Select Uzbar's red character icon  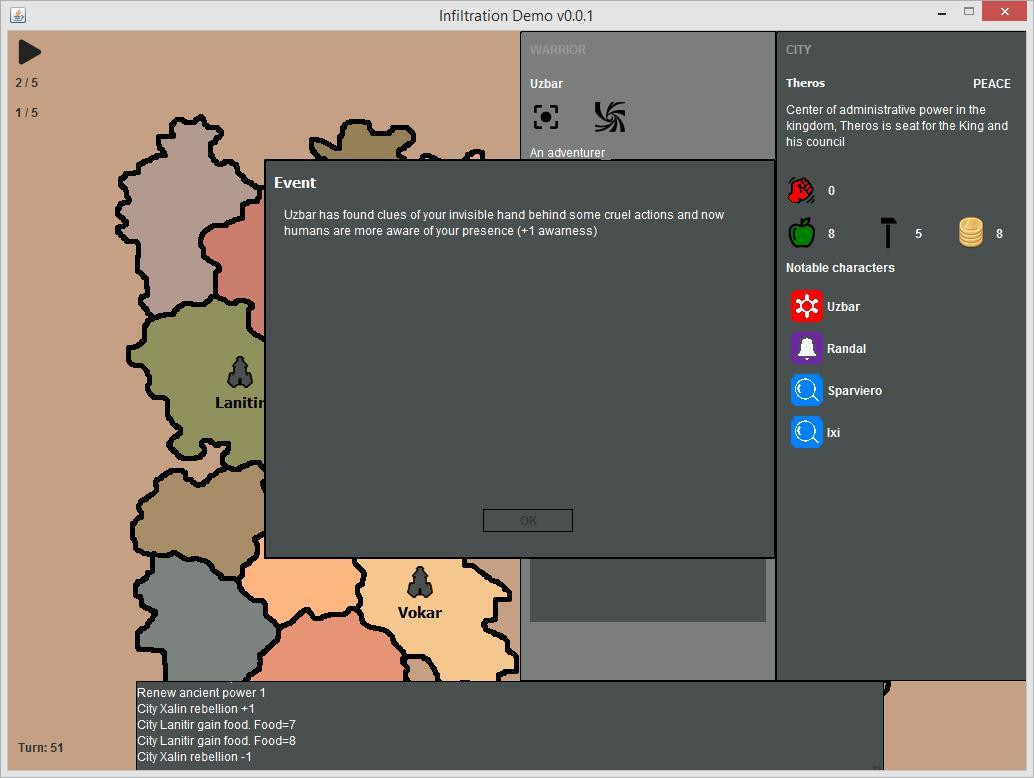(x=806, y=306)
